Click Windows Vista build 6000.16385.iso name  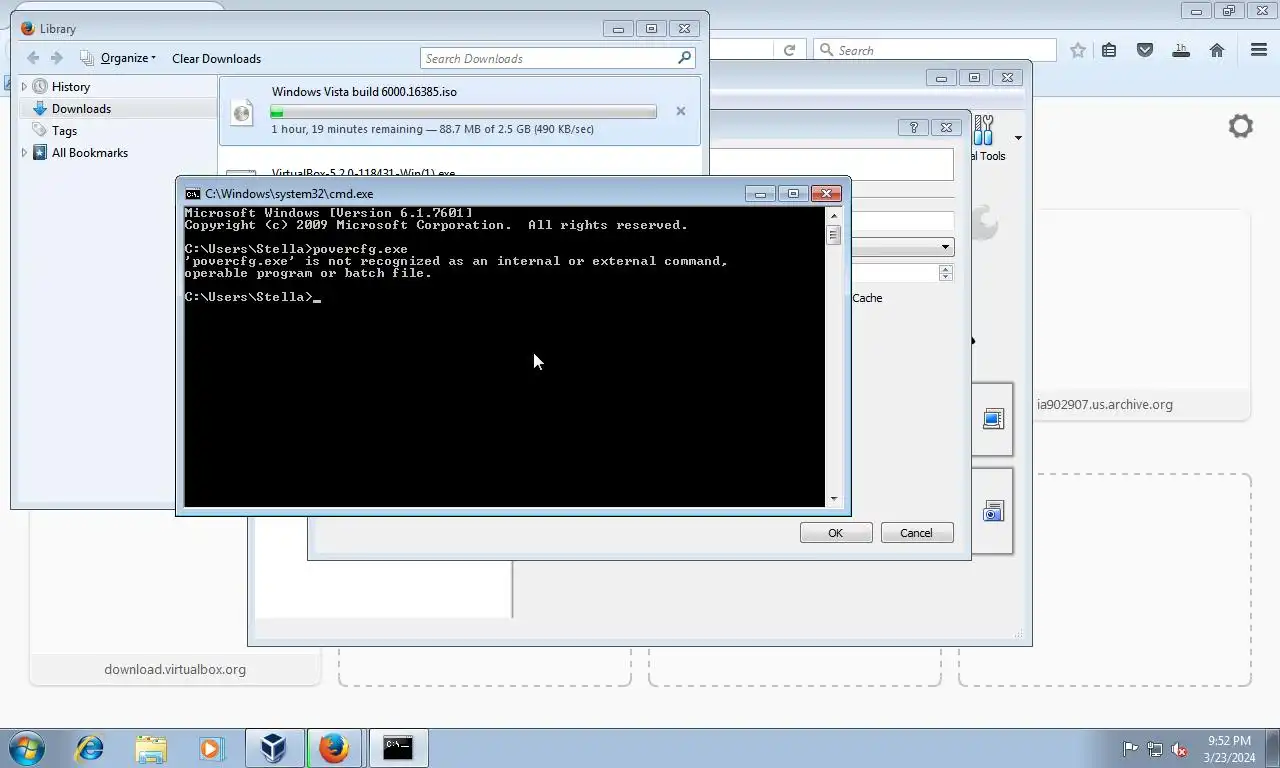[x=364, y=92]
